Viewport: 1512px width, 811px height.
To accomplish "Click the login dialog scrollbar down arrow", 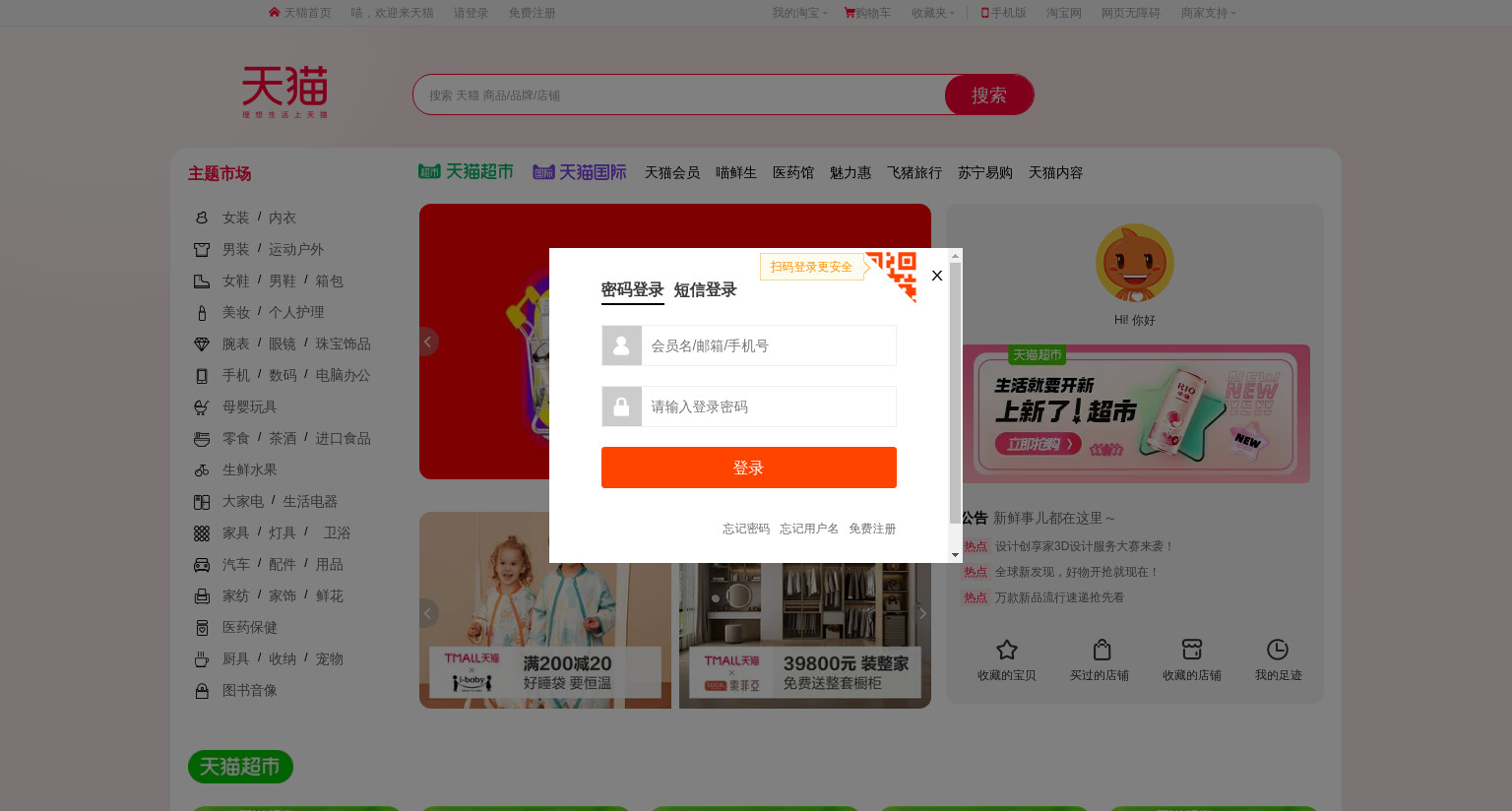I will [x=955, y=555].
